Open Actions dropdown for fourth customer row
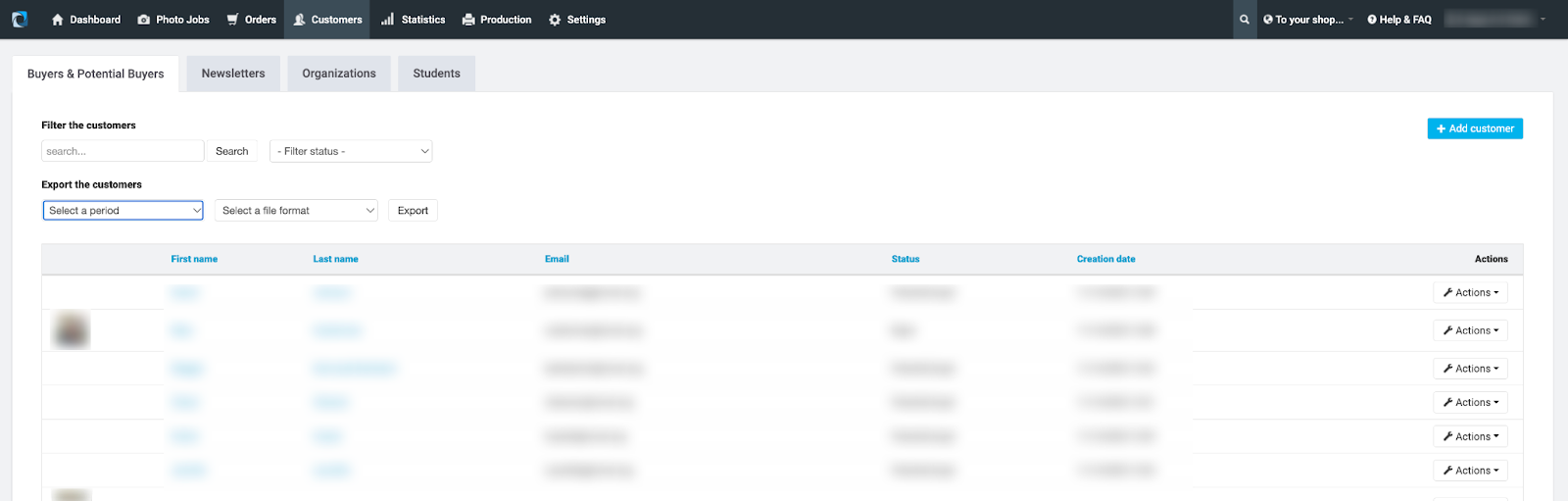Image resolution: width=1568 pixels, height=501 pixels. pos(1470,402)
